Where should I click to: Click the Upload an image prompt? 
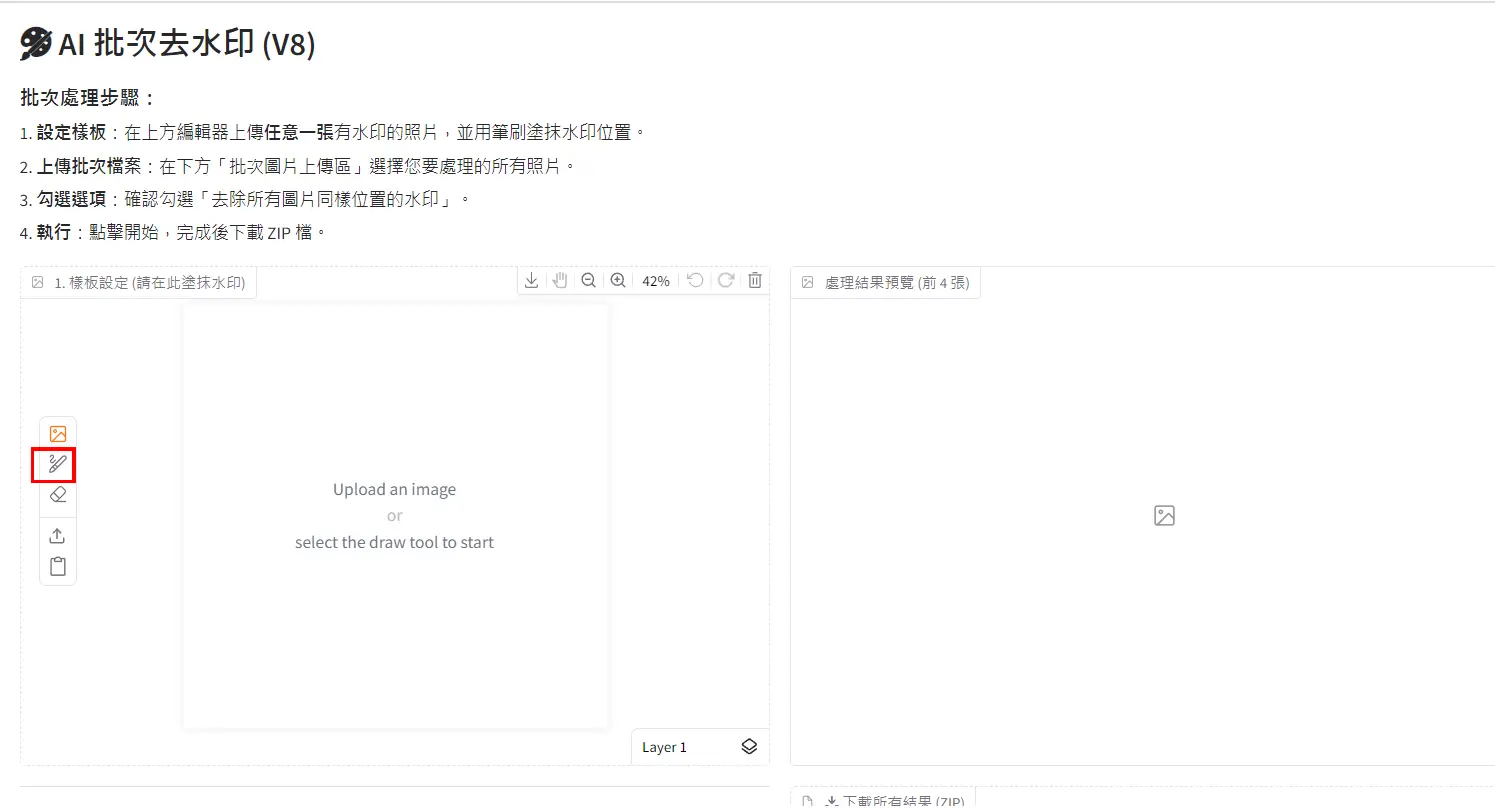tap(394, 489)
